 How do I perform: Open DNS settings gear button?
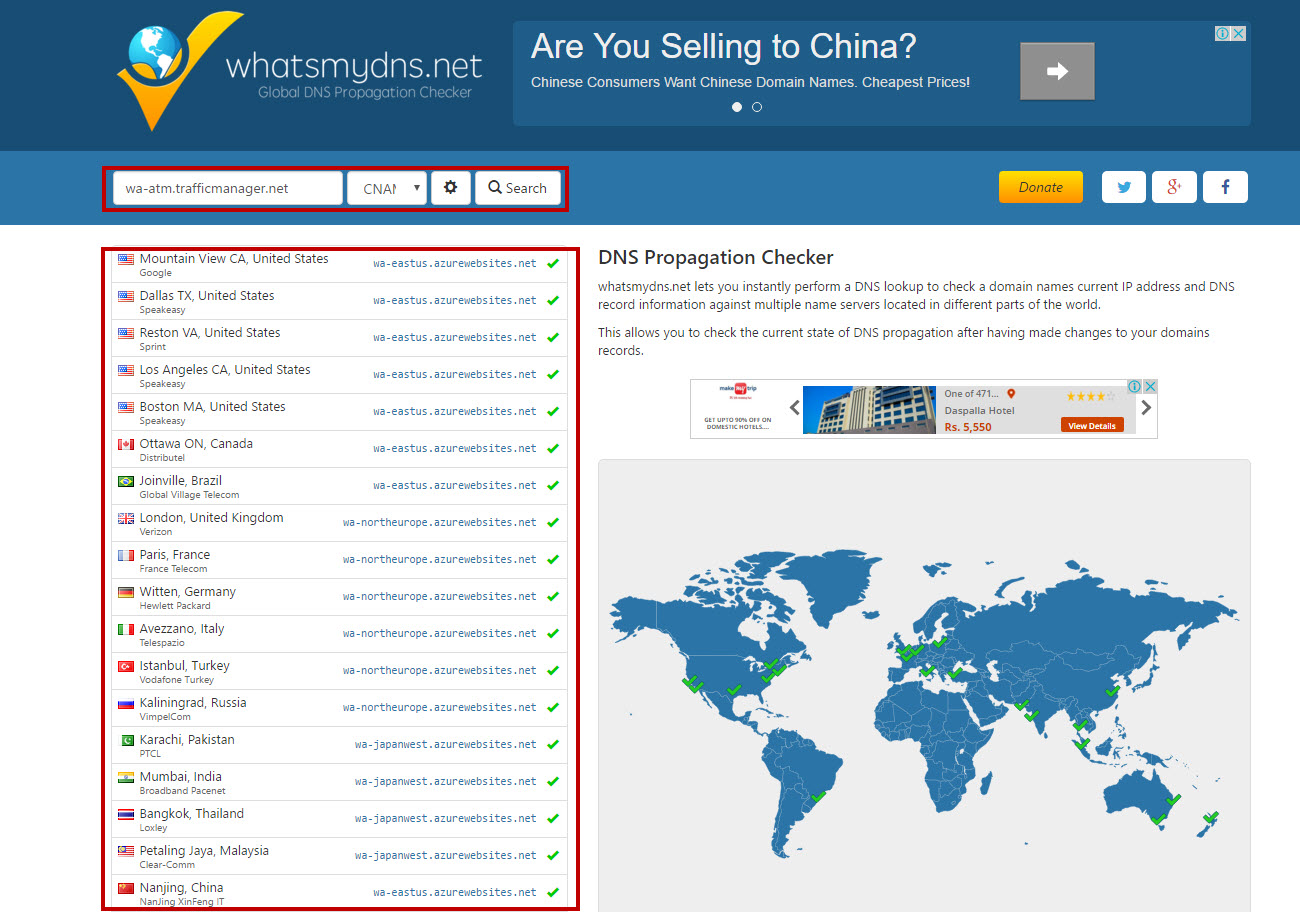click(x=450, y=188)
